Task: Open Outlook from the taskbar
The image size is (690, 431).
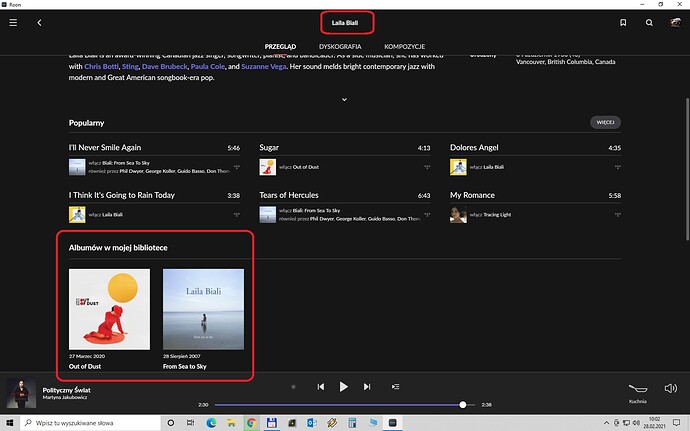Action: click(x=312, y=423)
